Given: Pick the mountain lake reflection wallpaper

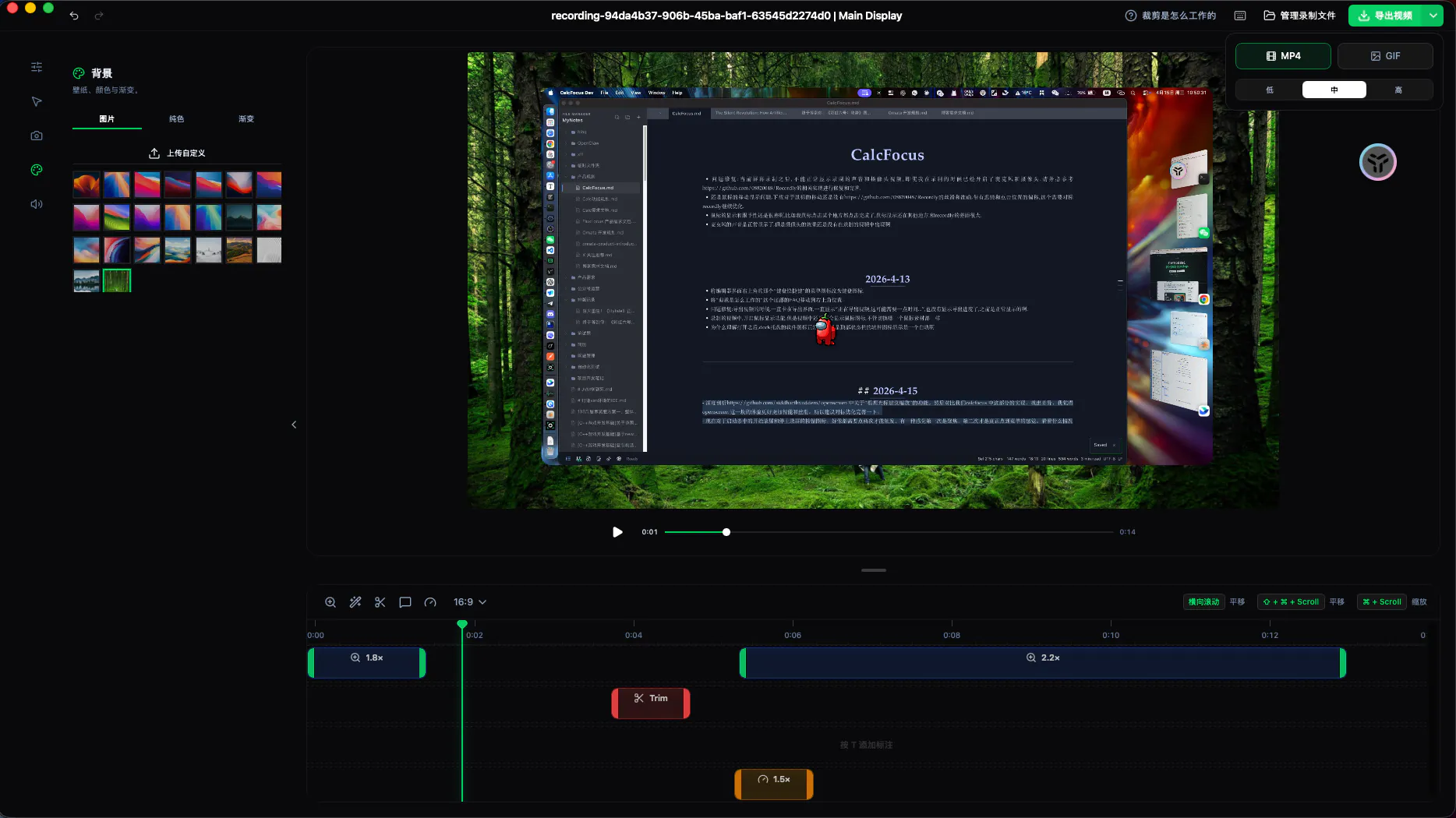Looking at the screenshot, I should (x=87, y=280).
